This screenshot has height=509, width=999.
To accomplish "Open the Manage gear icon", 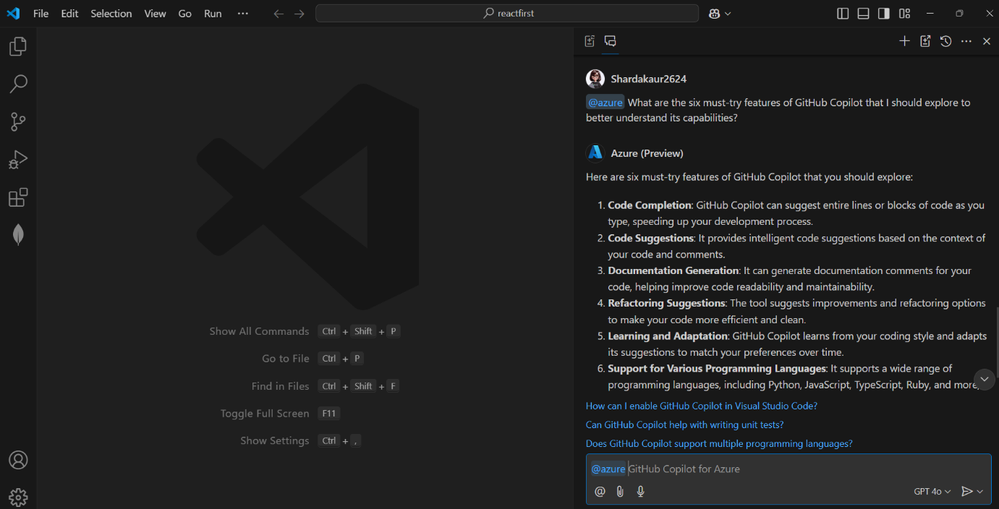I will coord(18,497).
